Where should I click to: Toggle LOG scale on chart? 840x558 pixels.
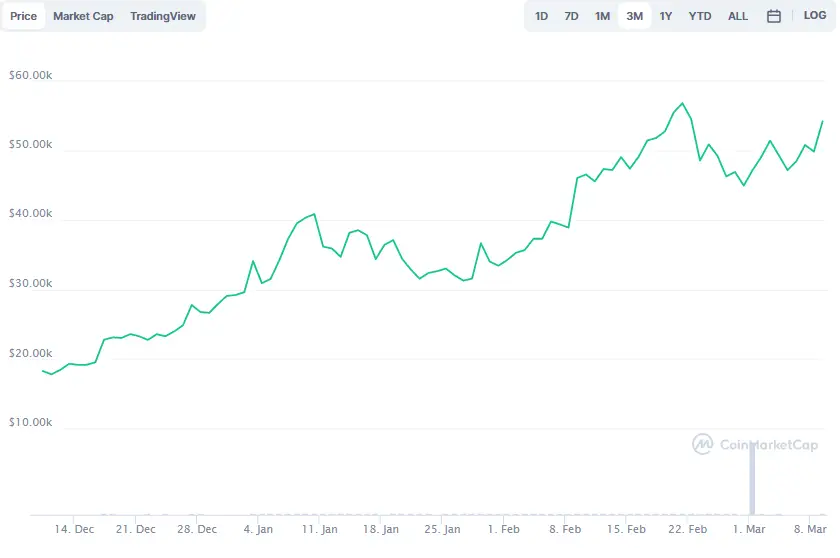(x=815, y=15)
